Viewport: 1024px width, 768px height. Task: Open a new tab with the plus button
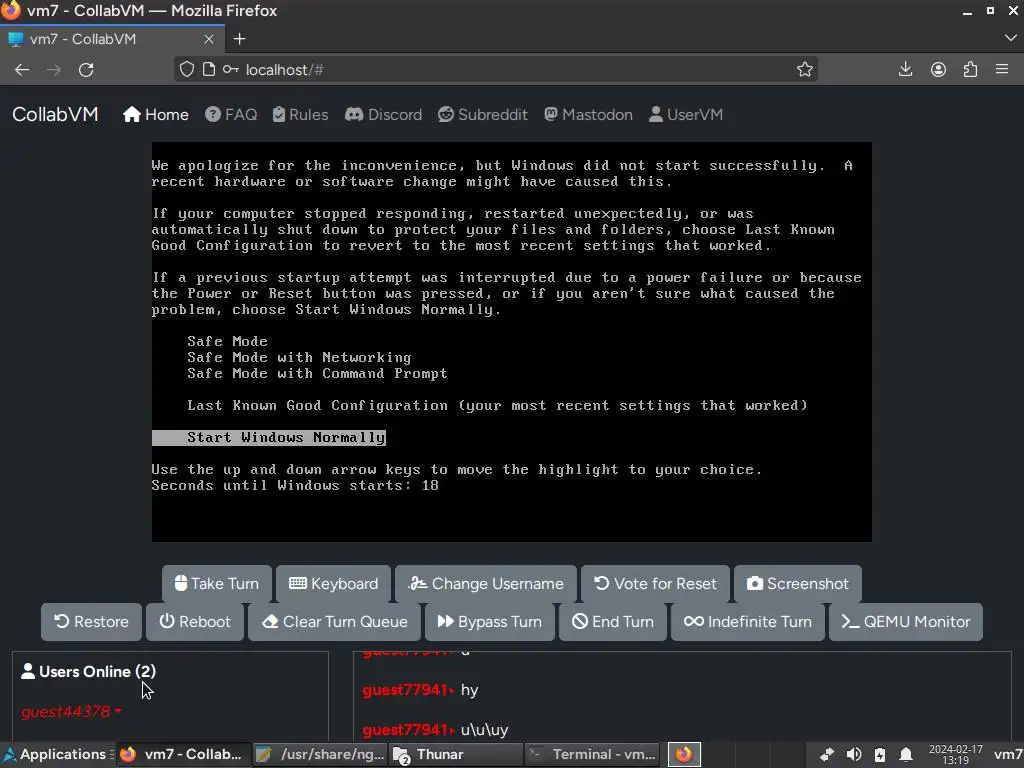(240, 39)
